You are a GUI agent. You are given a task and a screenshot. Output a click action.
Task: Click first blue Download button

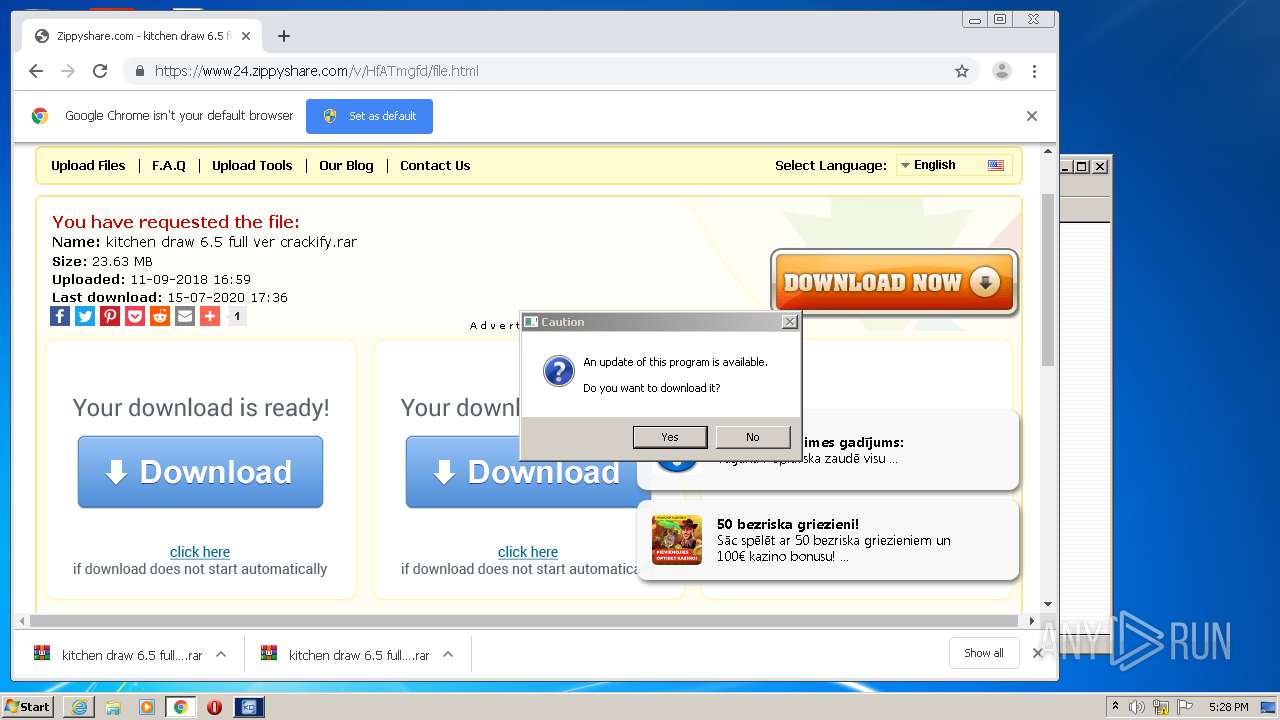point(200,472)
